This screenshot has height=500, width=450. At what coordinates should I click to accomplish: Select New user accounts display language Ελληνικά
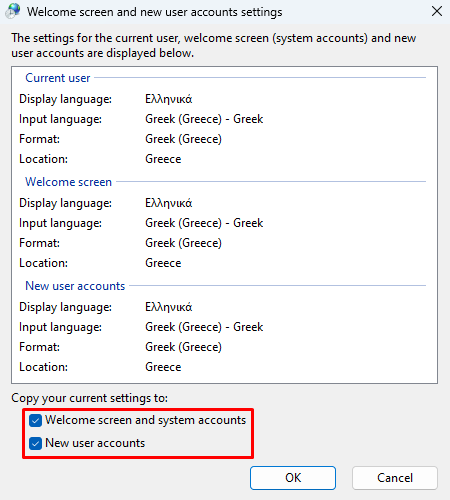169,307
